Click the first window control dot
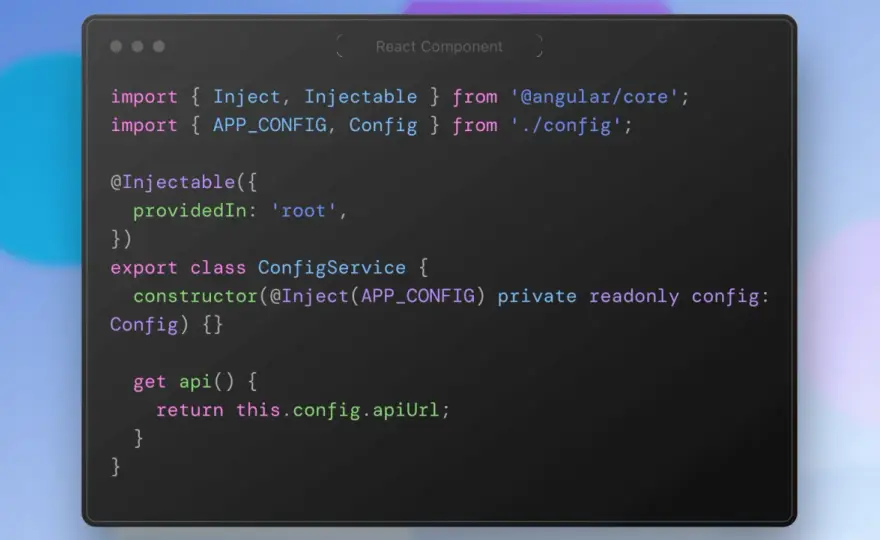The width and height of the screenshot is (880, 540). pos(116,46)
